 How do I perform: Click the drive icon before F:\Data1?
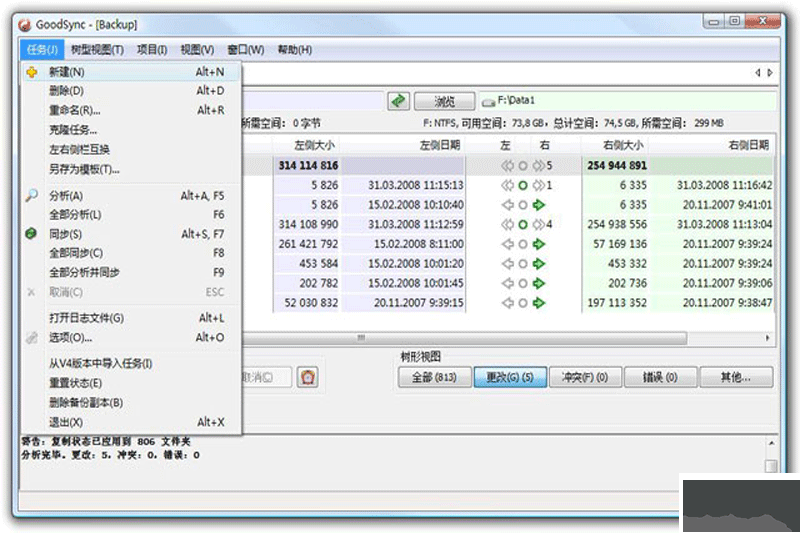(x=488, y=101)
